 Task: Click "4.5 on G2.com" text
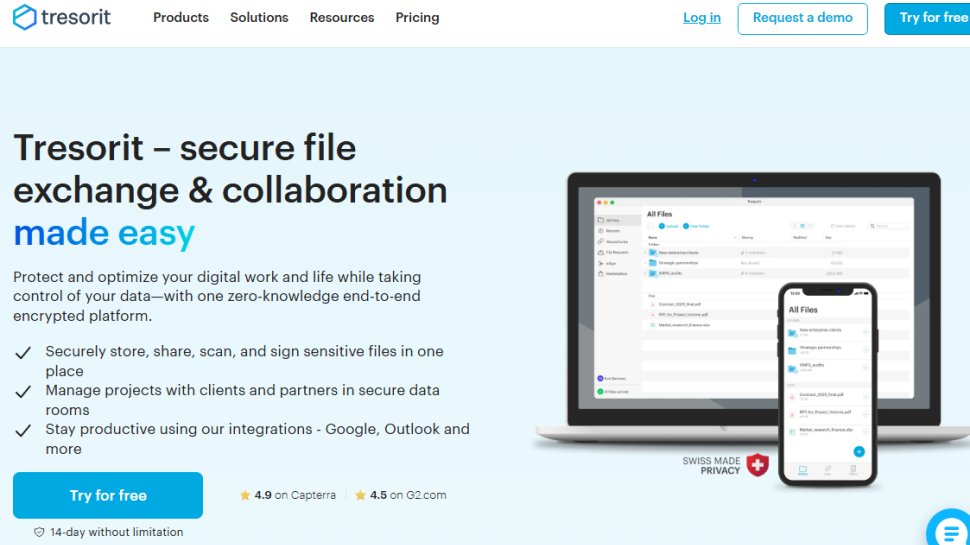pyautogui.click(x=408, y=495)
